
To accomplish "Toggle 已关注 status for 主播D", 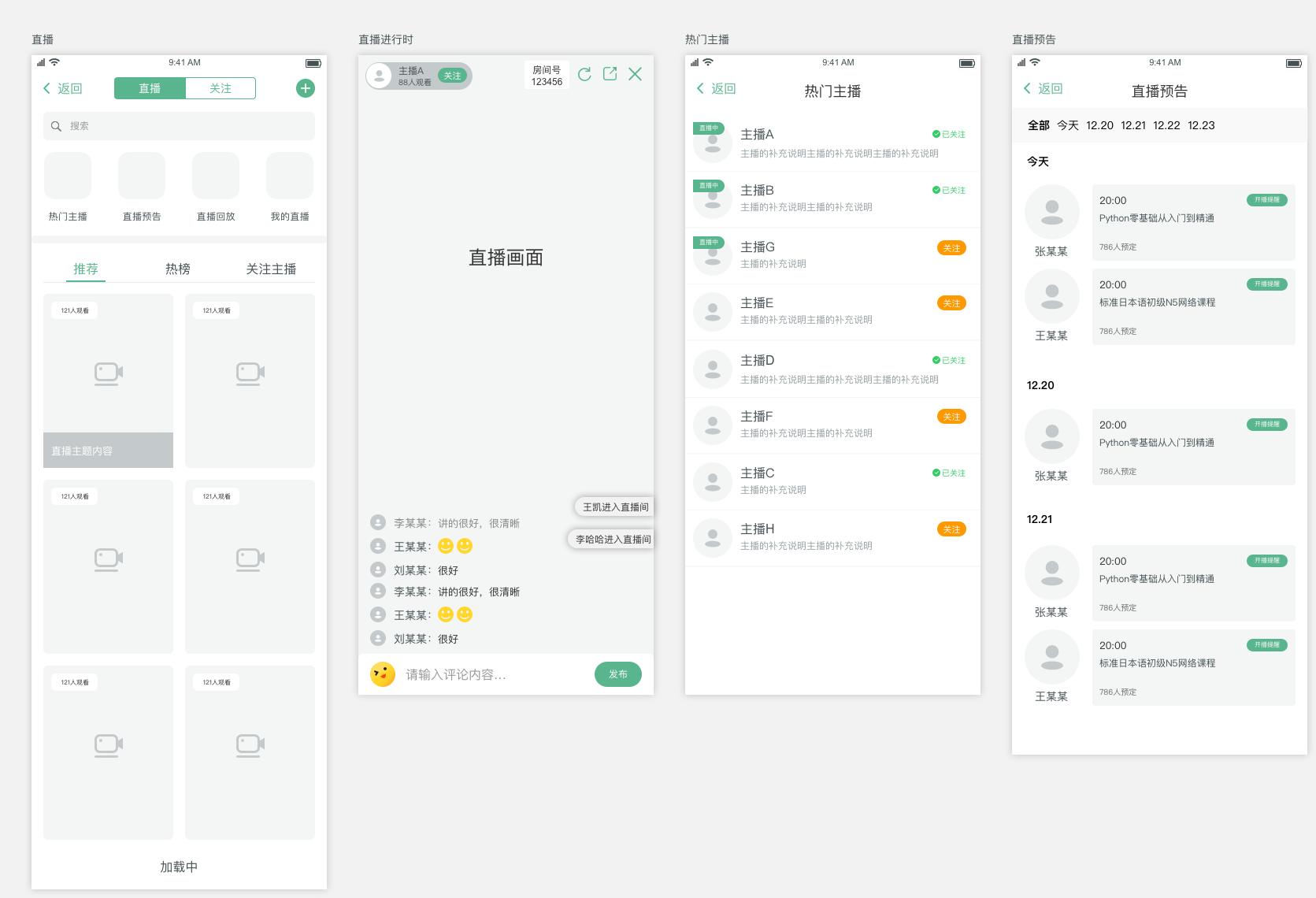I will [949, 361].
